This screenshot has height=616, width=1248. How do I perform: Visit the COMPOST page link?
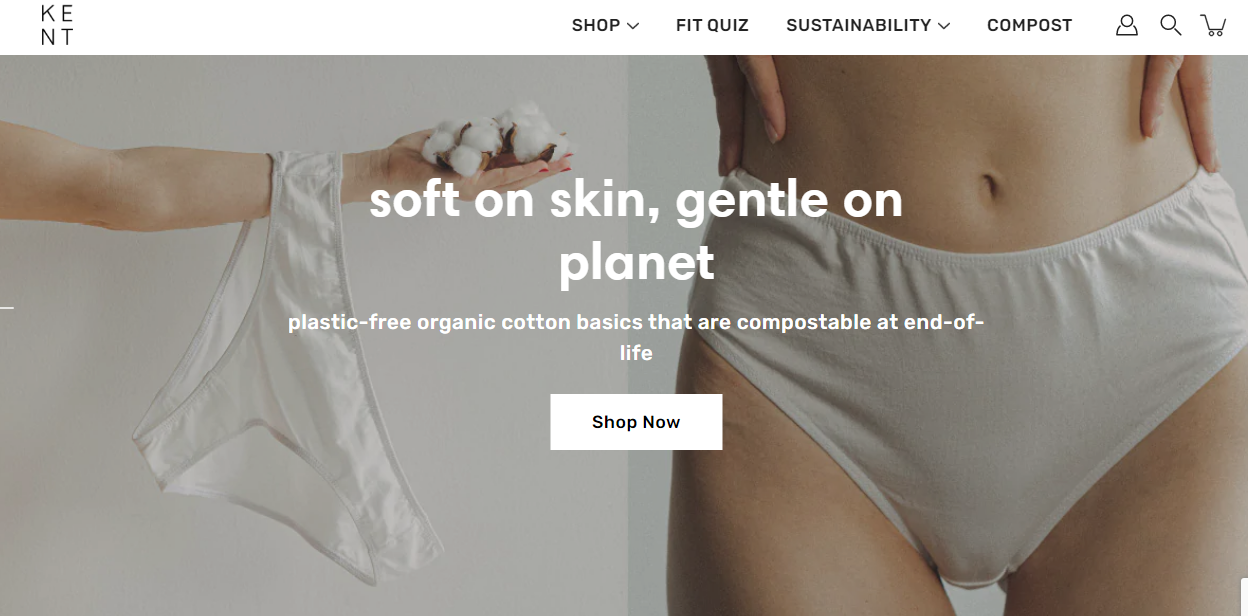[1029, 26]
